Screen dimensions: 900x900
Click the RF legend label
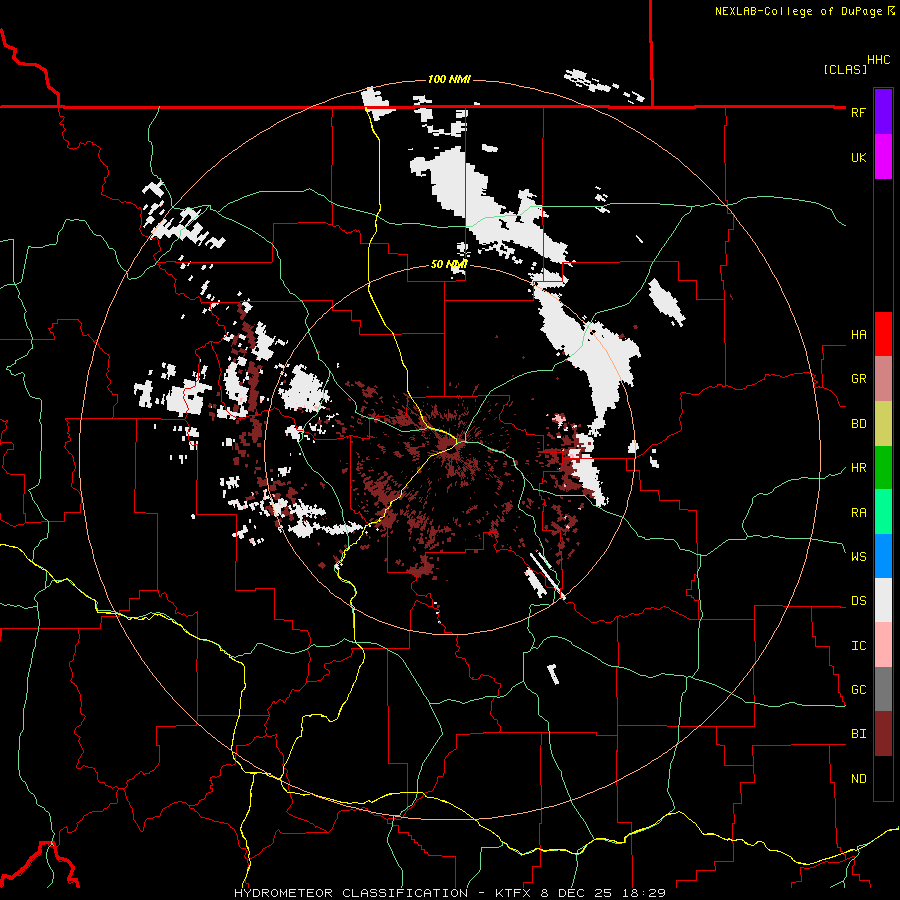point(858,112)
